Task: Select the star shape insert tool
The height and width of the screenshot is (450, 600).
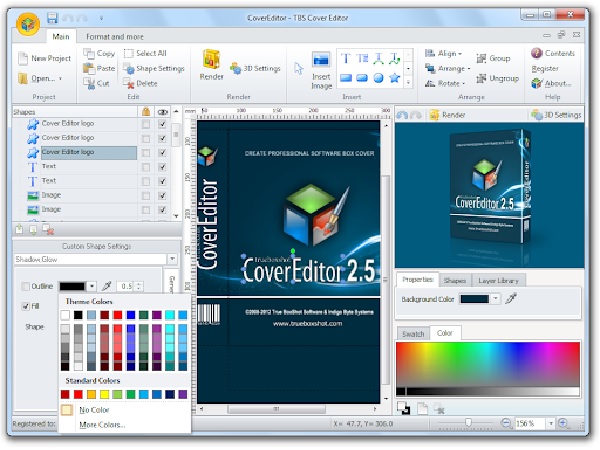Action: (x=394, y=78)
